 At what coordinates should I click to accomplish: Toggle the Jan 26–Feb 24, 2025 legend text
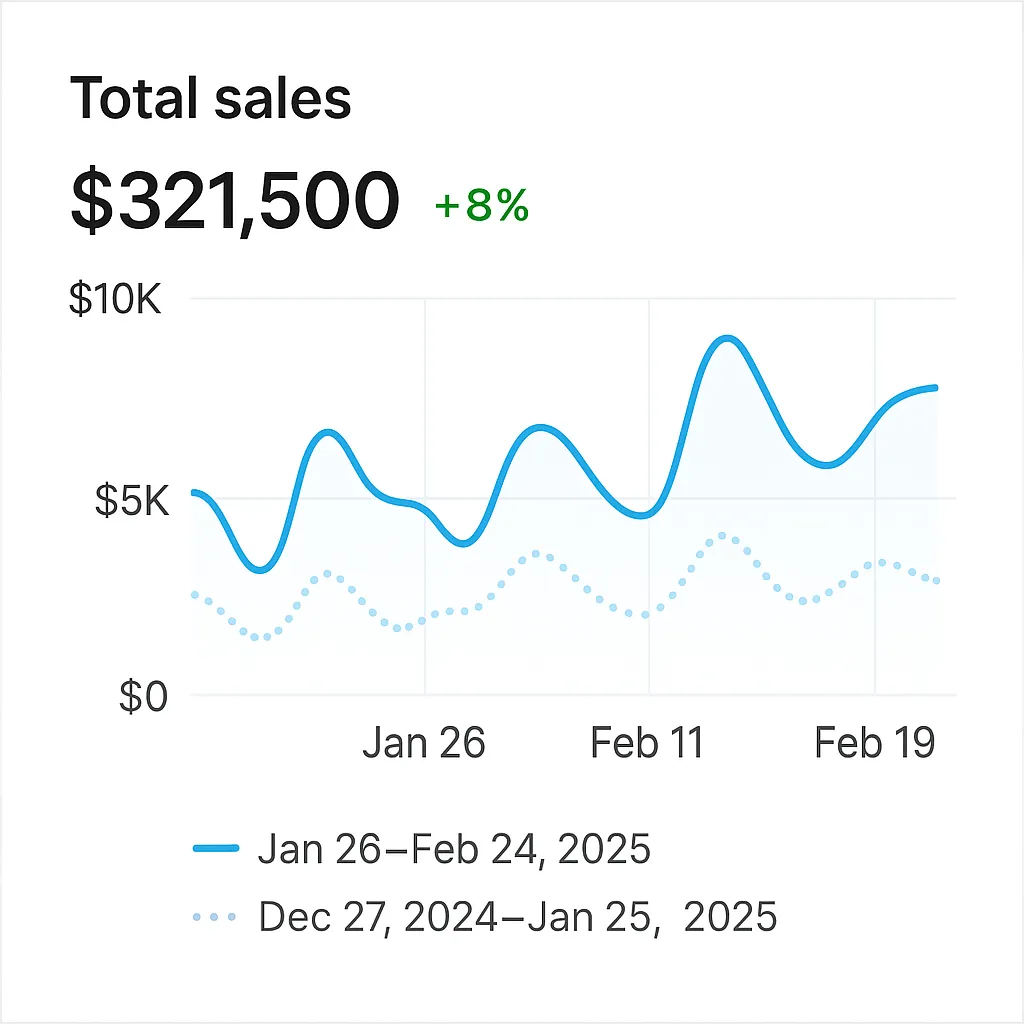click(455, 849)
